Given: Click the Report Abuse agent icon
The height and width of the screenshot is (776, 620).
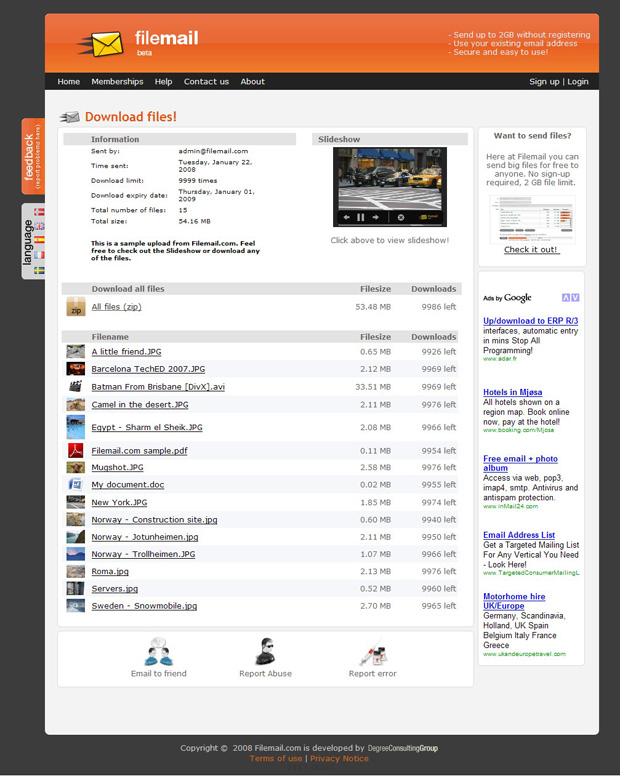Looking at the screenshot, I should pyautogui.click(x=266, y=652).
